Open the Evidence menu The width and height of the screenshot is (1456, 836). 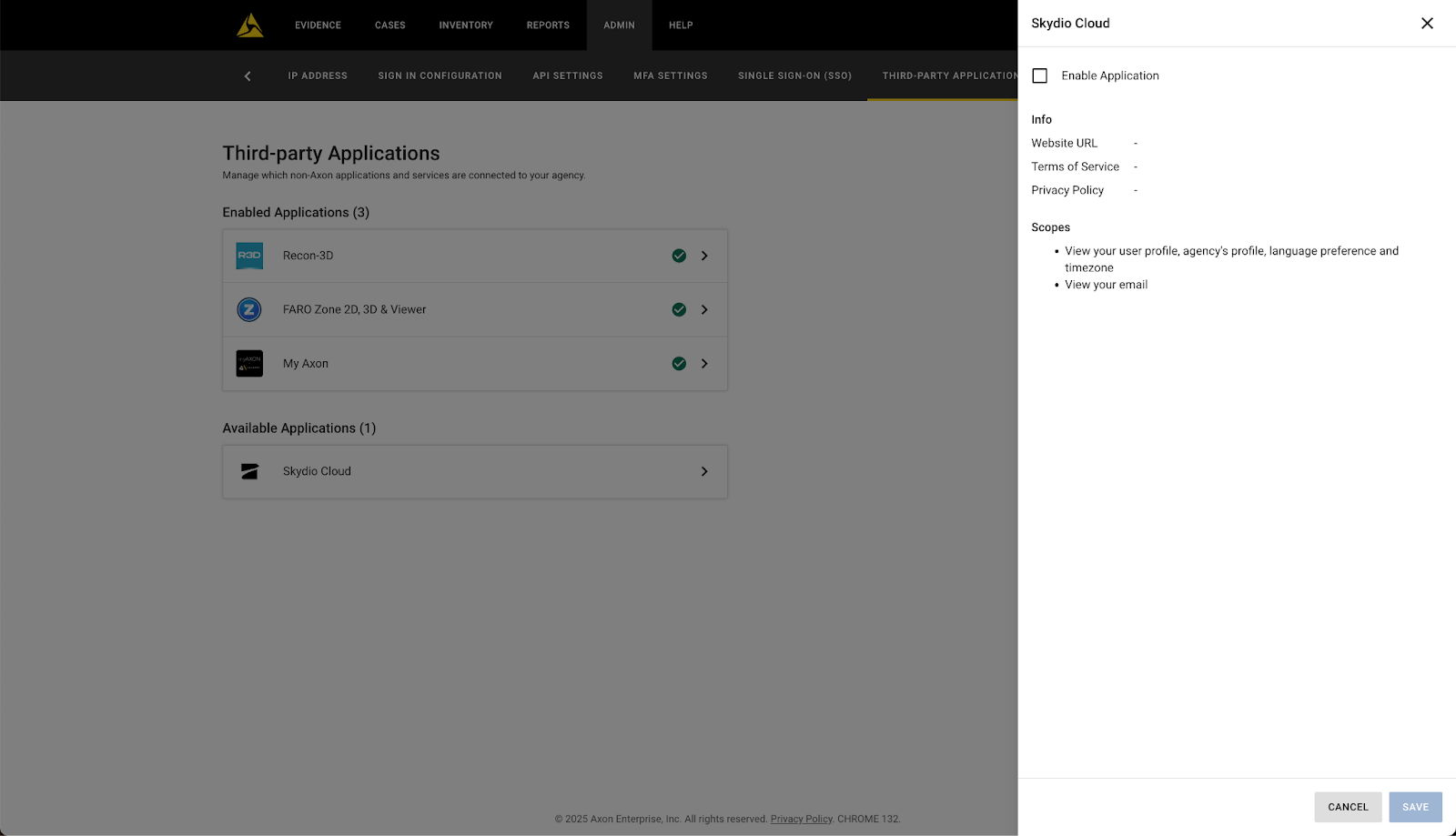[318, 25]
